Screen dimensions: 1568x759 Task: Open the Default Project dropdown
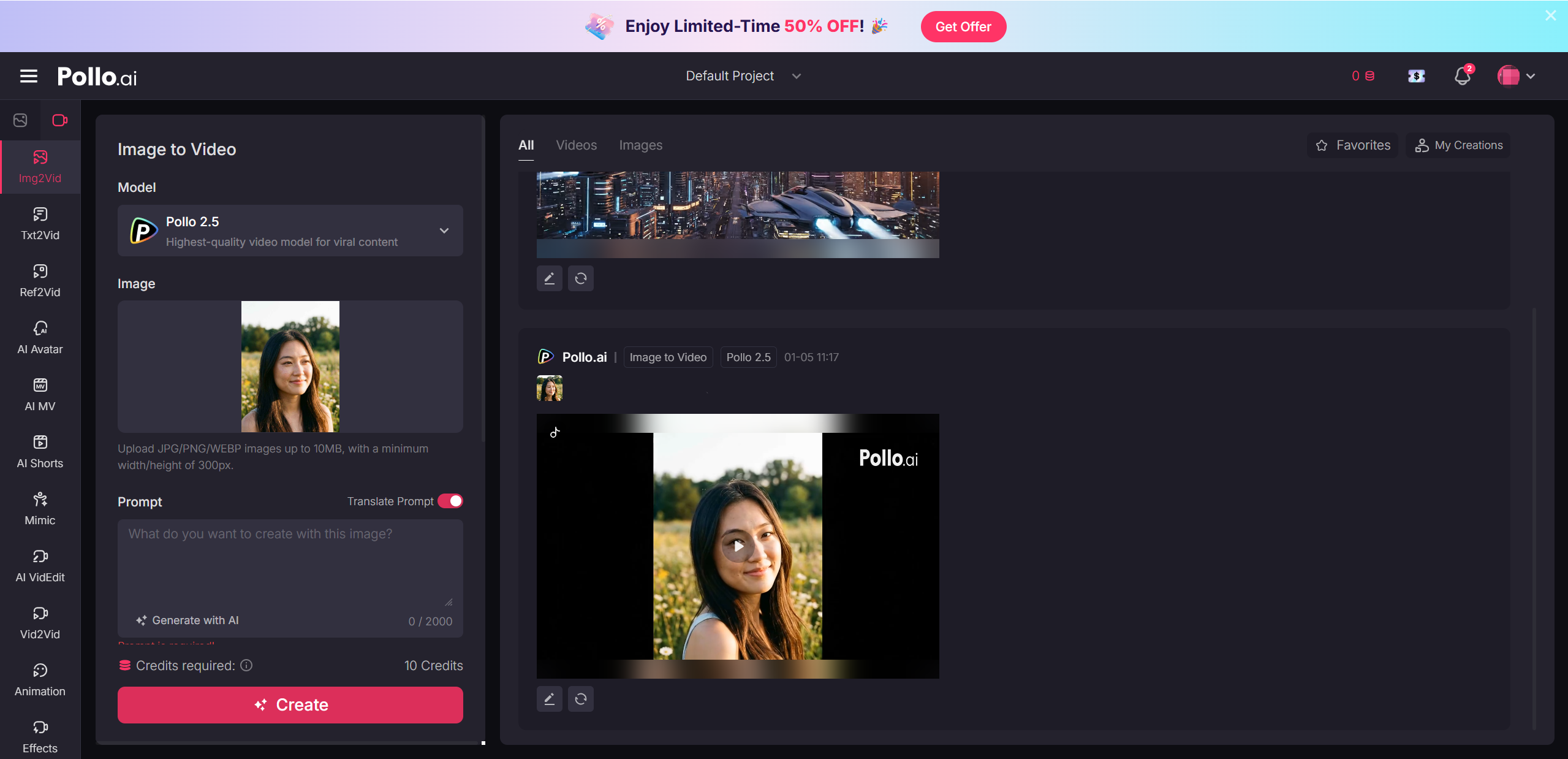tap(743, 76)
